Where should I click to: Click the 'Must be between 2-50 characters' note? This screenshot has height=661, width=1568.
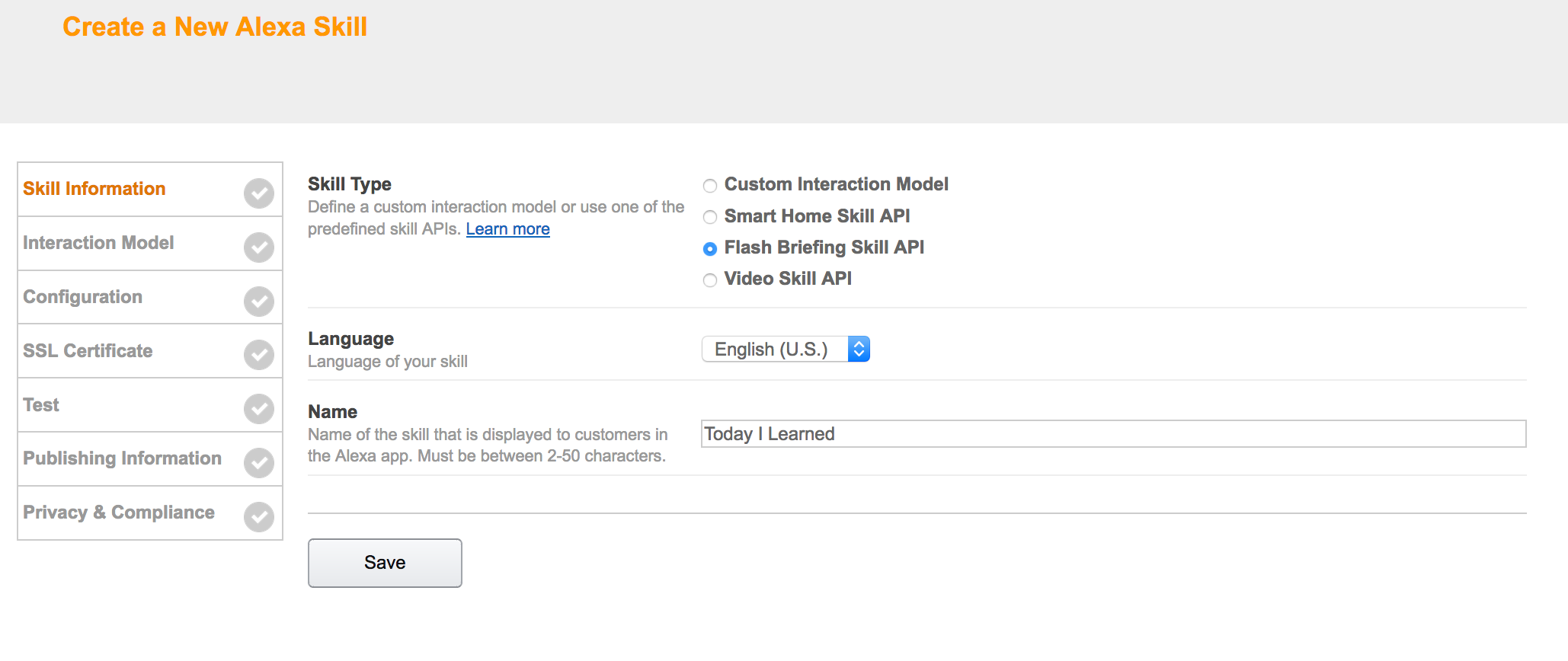pyautogui.click(x=542, y=456)
